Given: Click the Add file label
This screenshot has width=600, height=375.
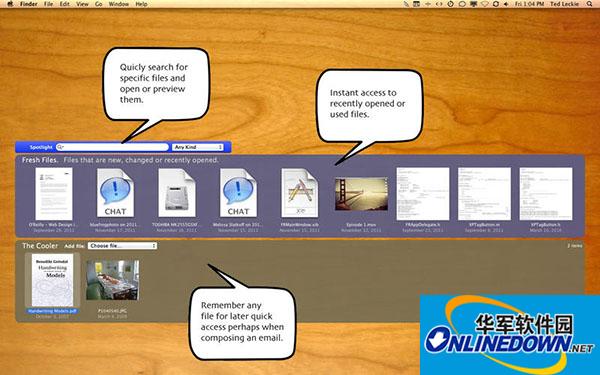Looking at the screenshot, I should (75, 246).
